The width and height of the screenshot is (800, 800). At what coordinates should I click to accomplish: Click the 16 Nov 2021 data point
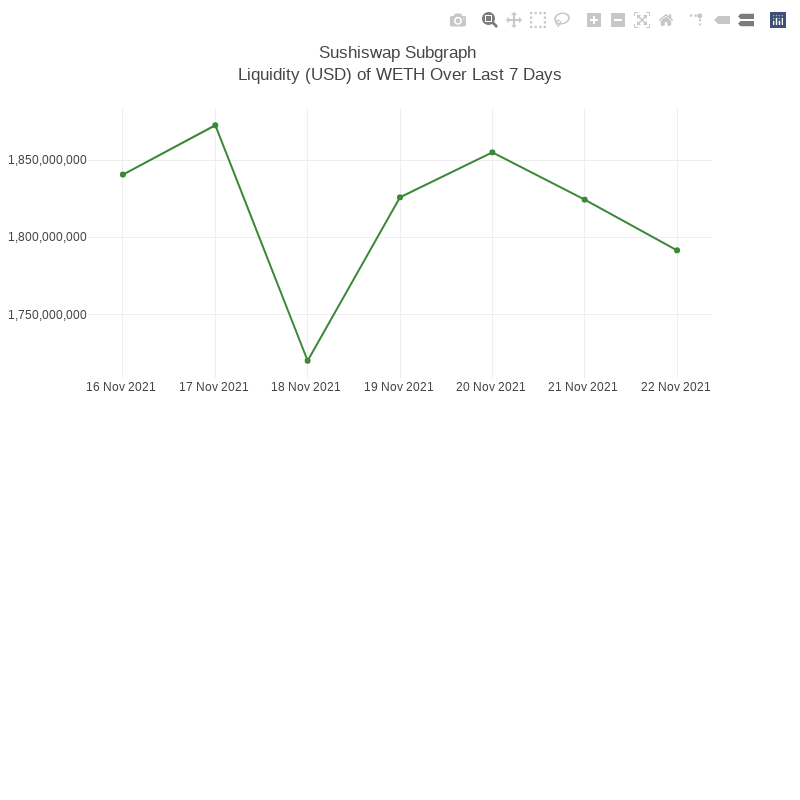pos(123,174)
